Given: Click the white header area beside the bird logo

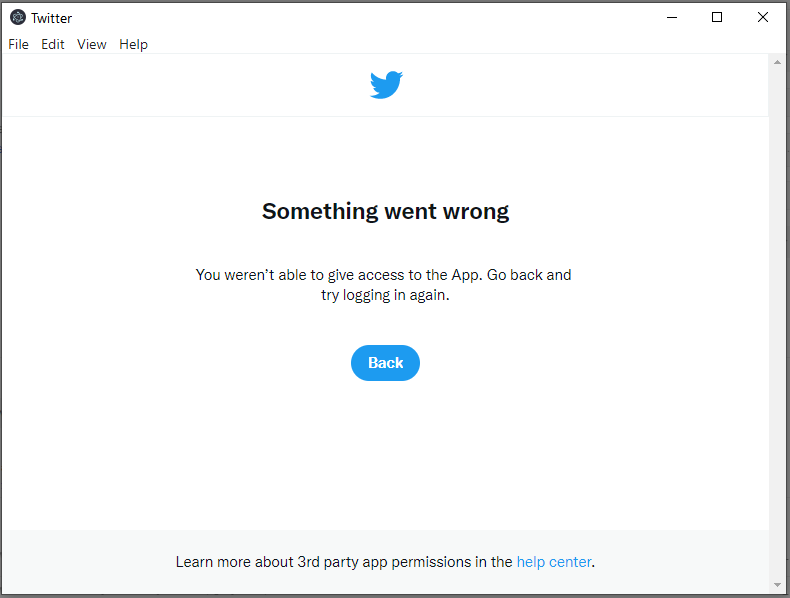Looking at the screenshot, I should tap(202, 85).
